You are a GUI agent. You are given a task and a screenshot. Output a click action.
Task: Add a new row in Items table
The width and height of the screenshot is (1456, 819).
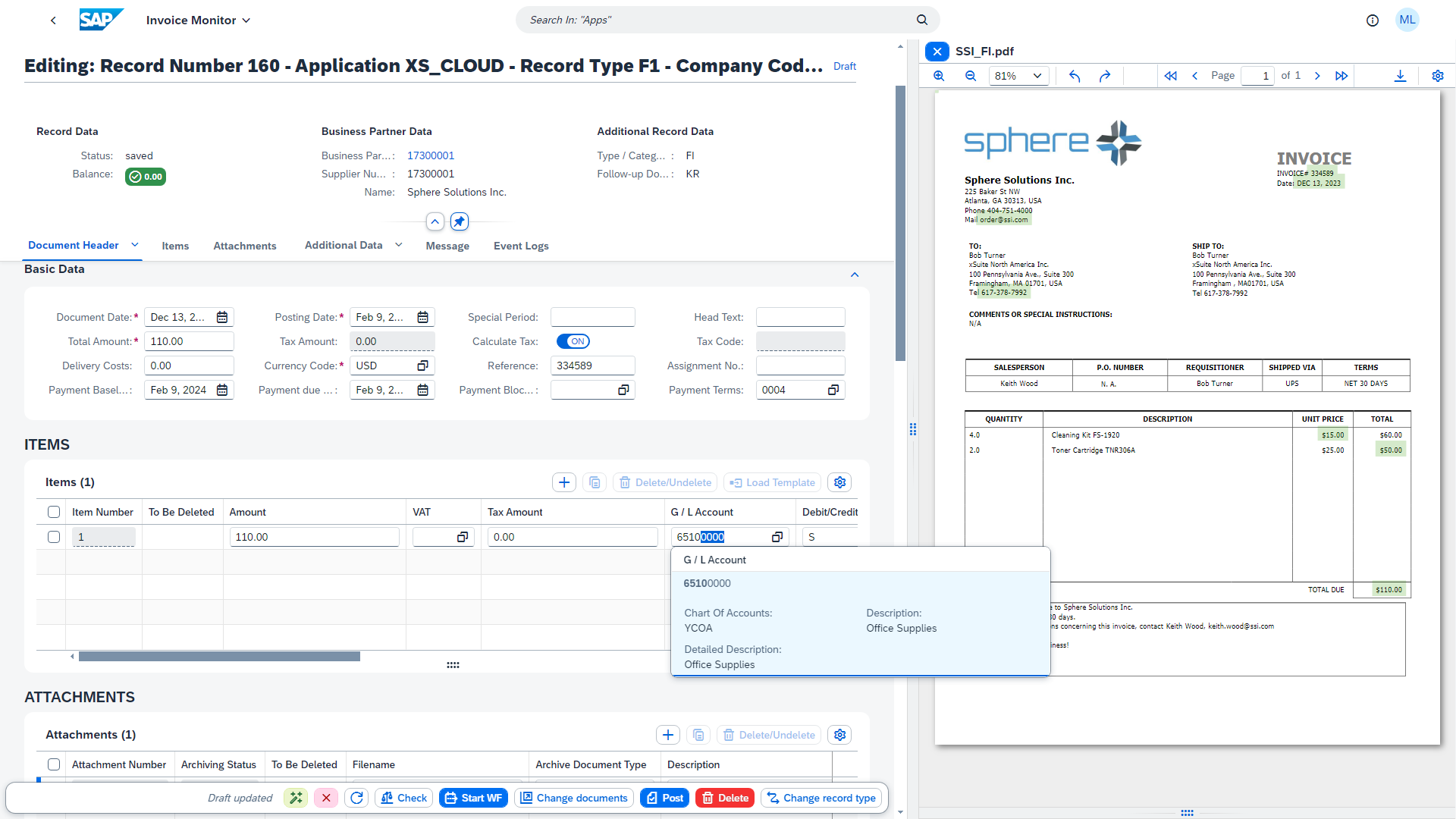pos(563,482)
